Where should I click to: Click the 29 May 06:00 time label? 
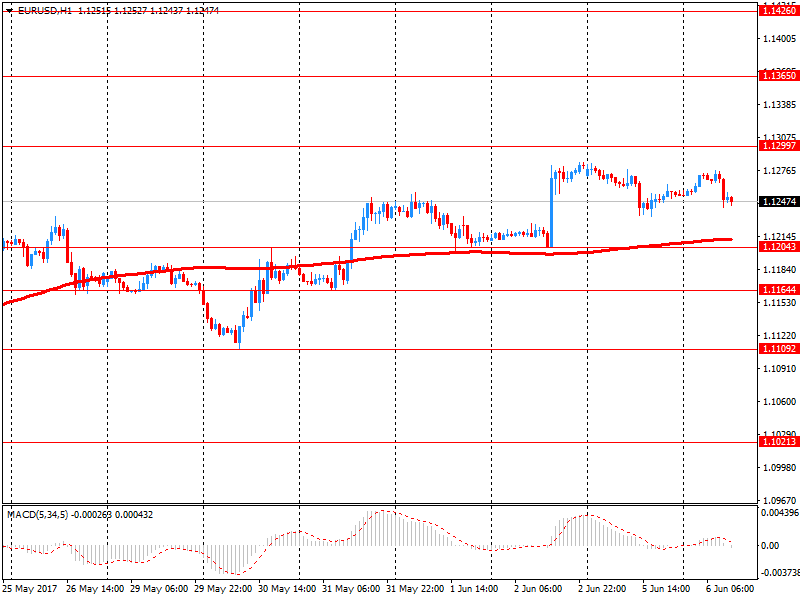coord(159,589)
